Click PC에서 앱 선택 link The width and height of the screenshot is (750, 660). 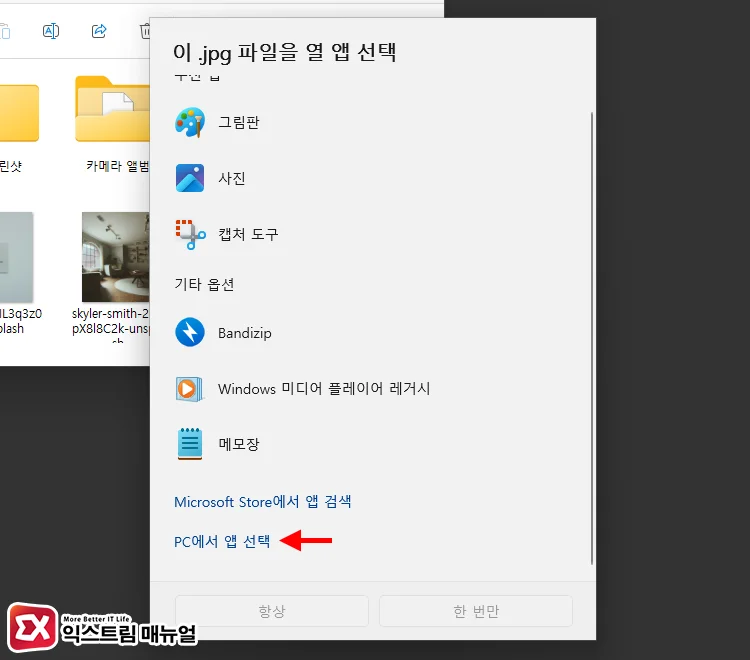222,541
